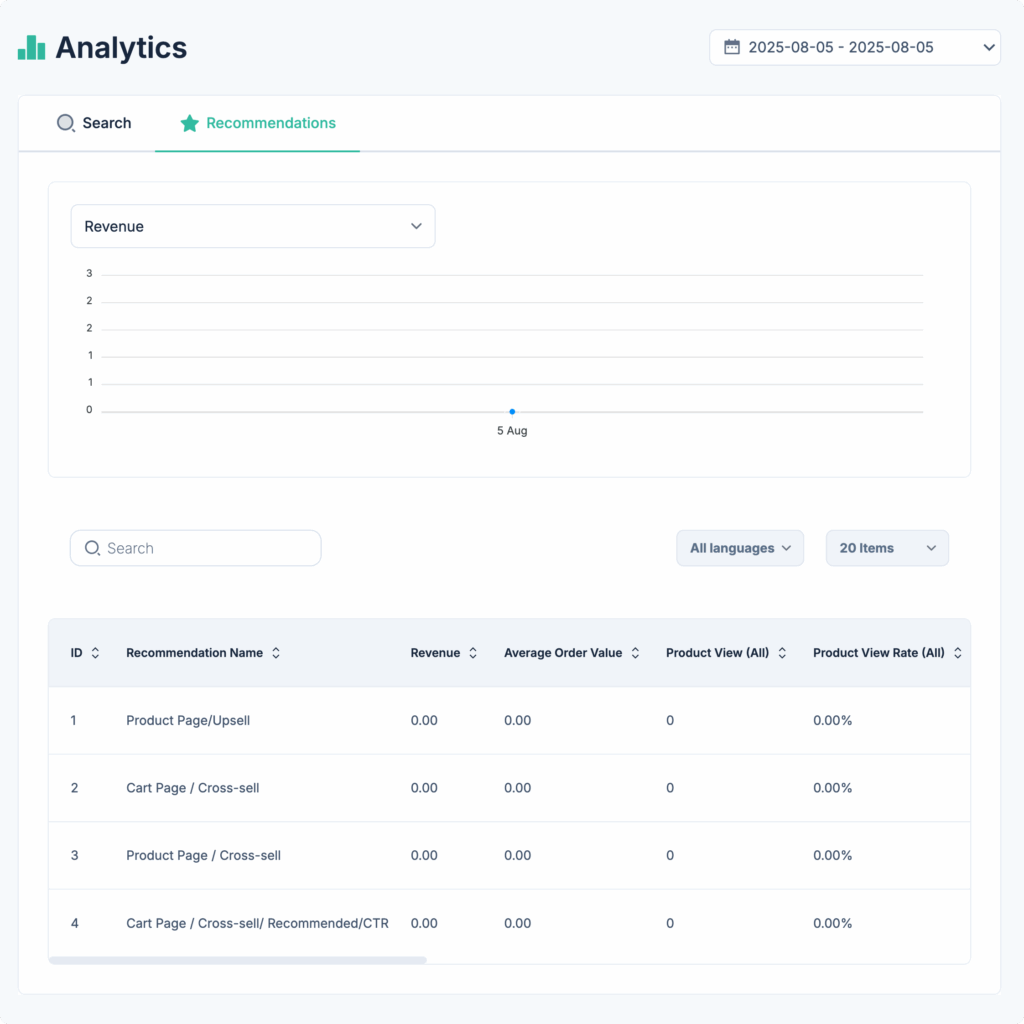Open the All languages filter dropdown
Viewport: 1024px width, 1024px height.
[x=740, y=548]
